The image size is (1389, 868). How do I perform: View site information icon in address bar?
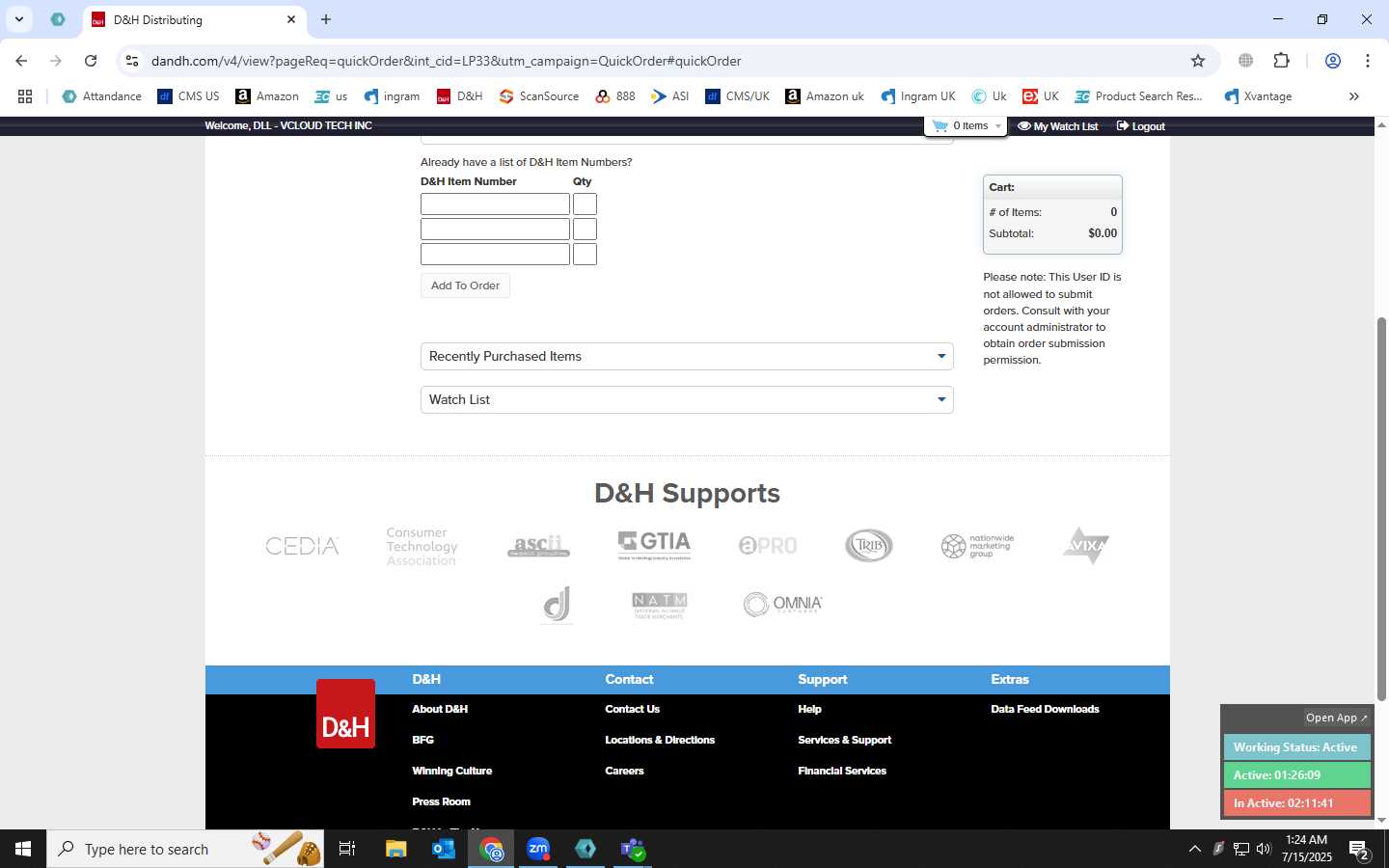pos(132,61)
